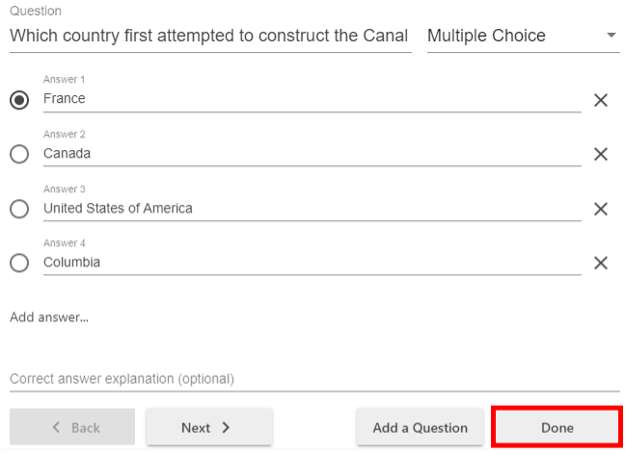The height and width of the screenshot is (453, 625).
Task: Click the dropdown arrow beside Multiple Choice
Action: coord(611,36)
